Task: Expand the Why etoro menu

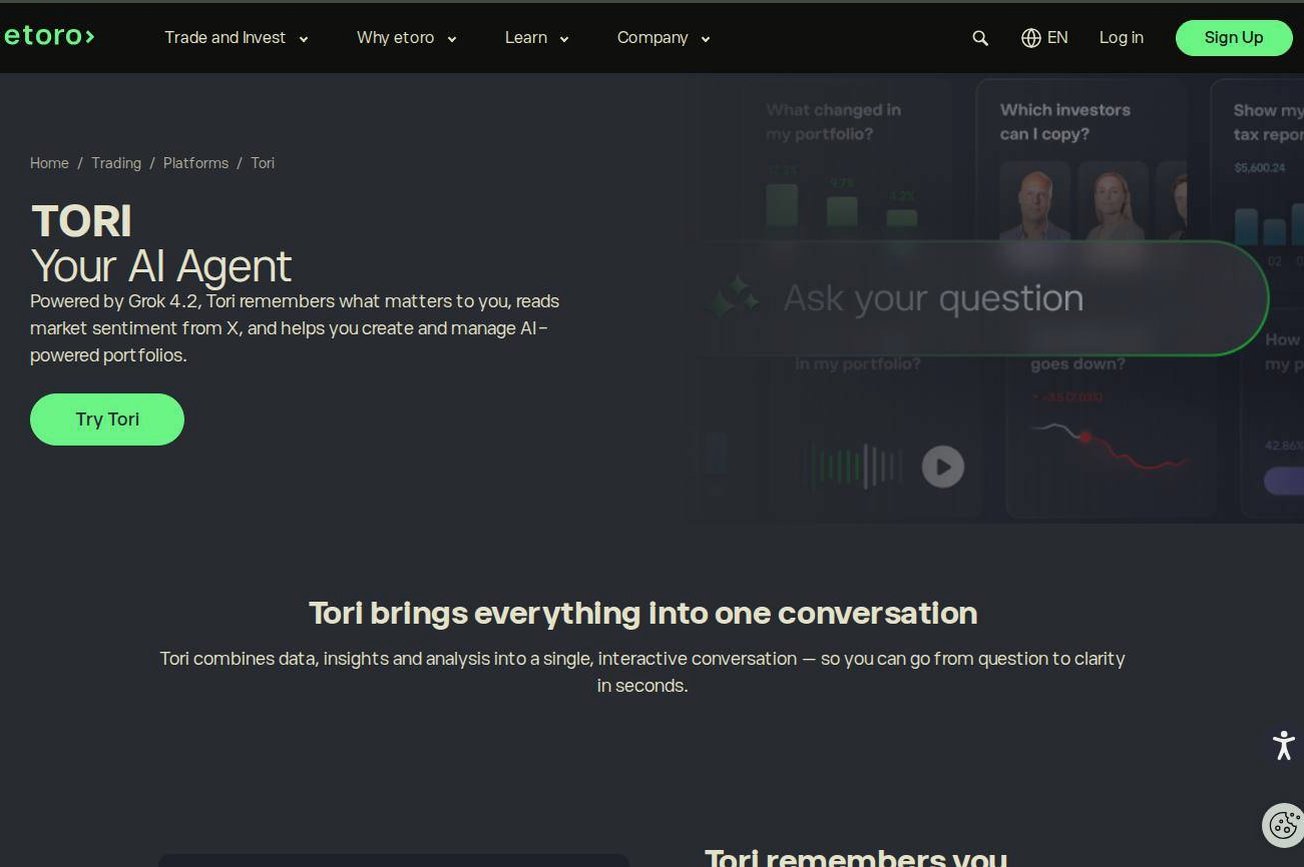Action: [x=406, y=38]
